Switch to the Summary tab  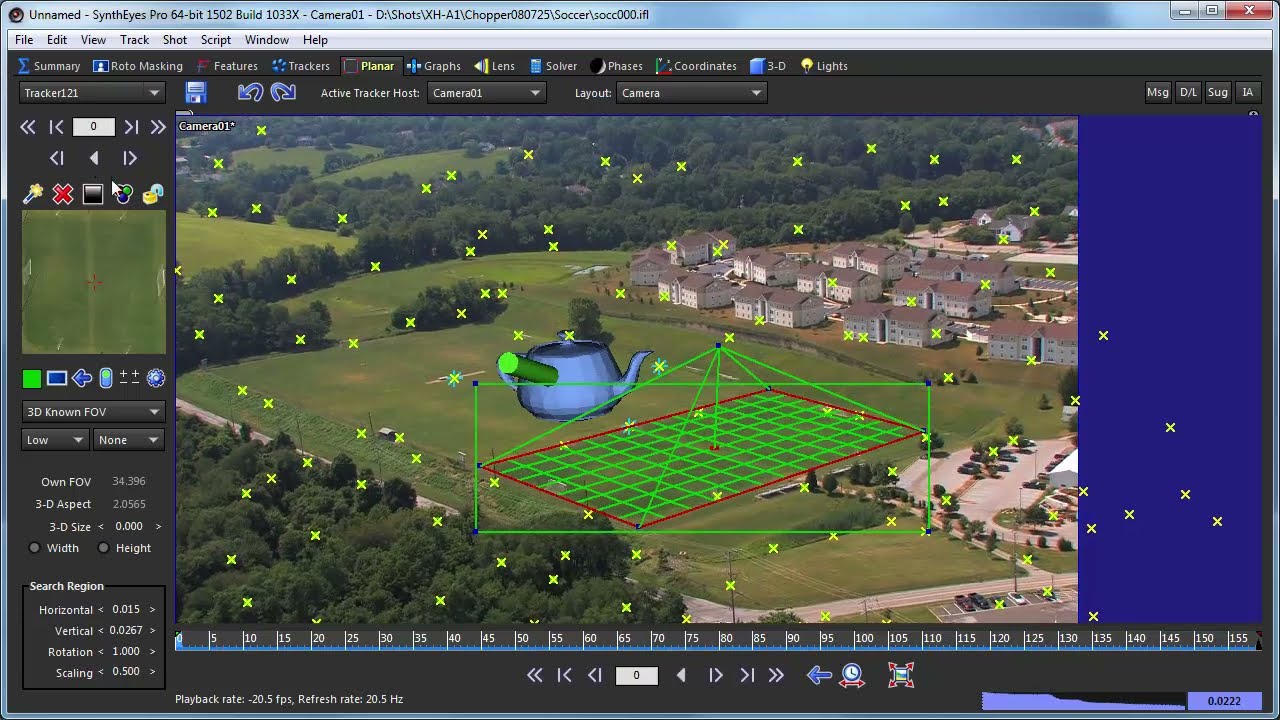pos(49,66)
